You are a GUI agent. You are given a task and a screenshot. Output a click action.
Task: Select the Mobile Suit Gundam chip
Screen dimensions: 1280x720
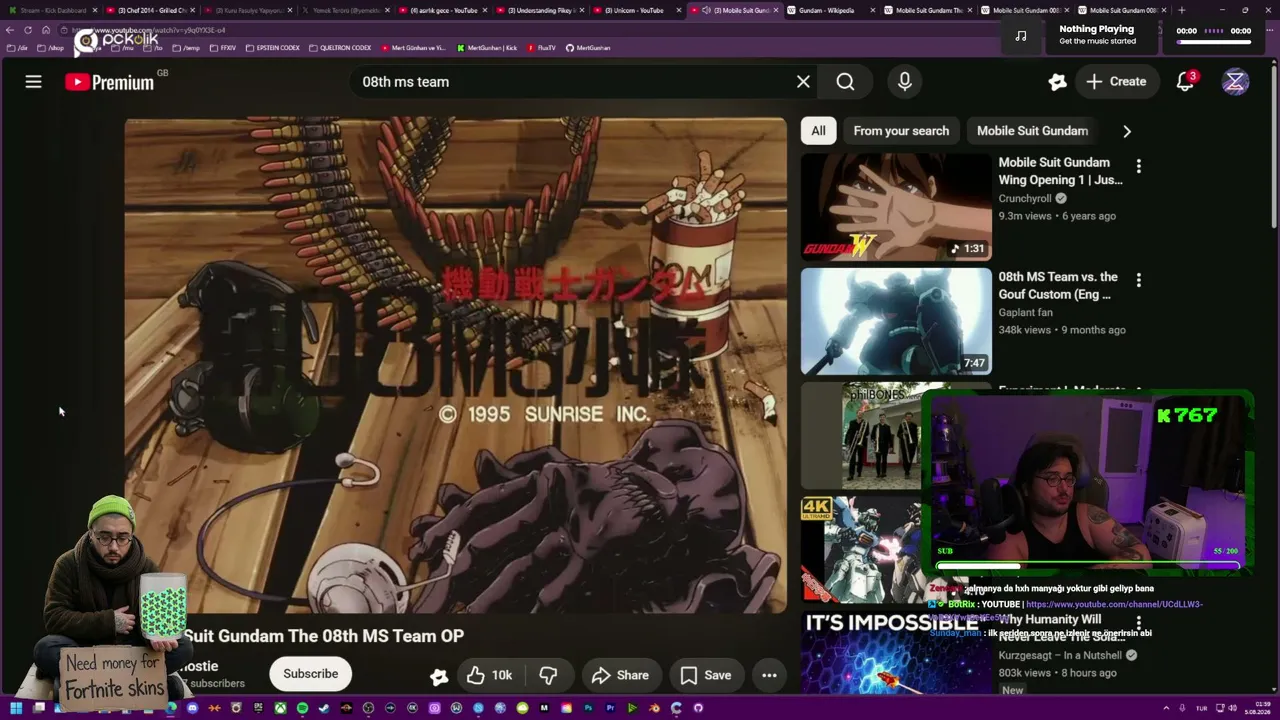tap(1032, 131)
